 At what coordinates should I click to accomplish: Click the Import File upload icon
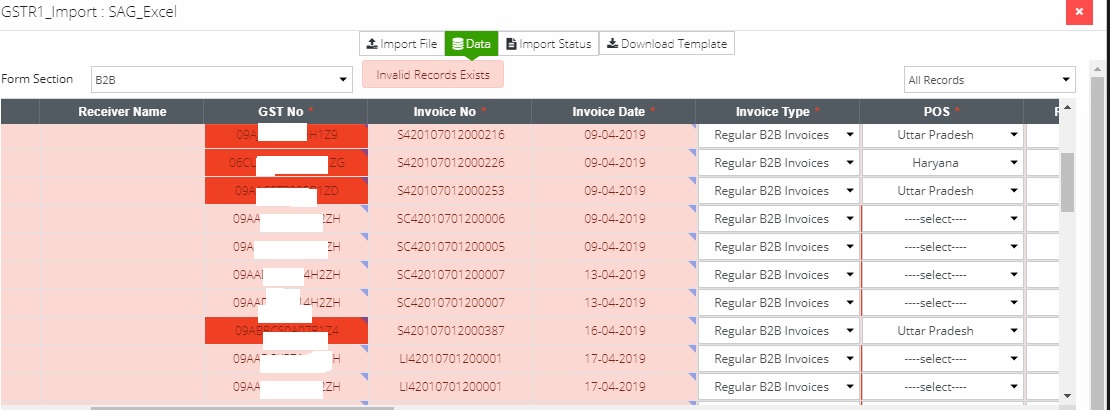tap(372, 44)
